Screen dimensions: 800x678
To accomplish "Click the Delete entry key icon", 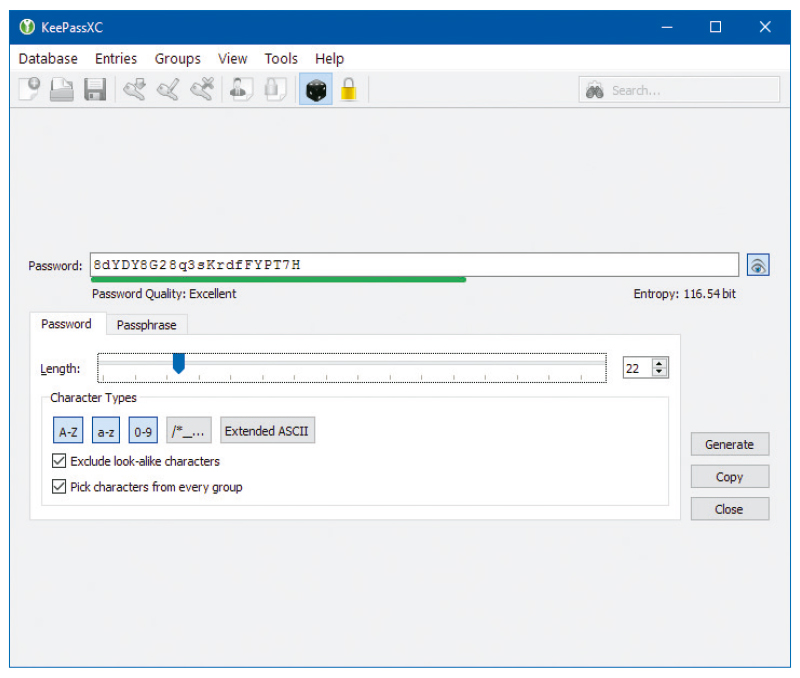I will point(203,90).
